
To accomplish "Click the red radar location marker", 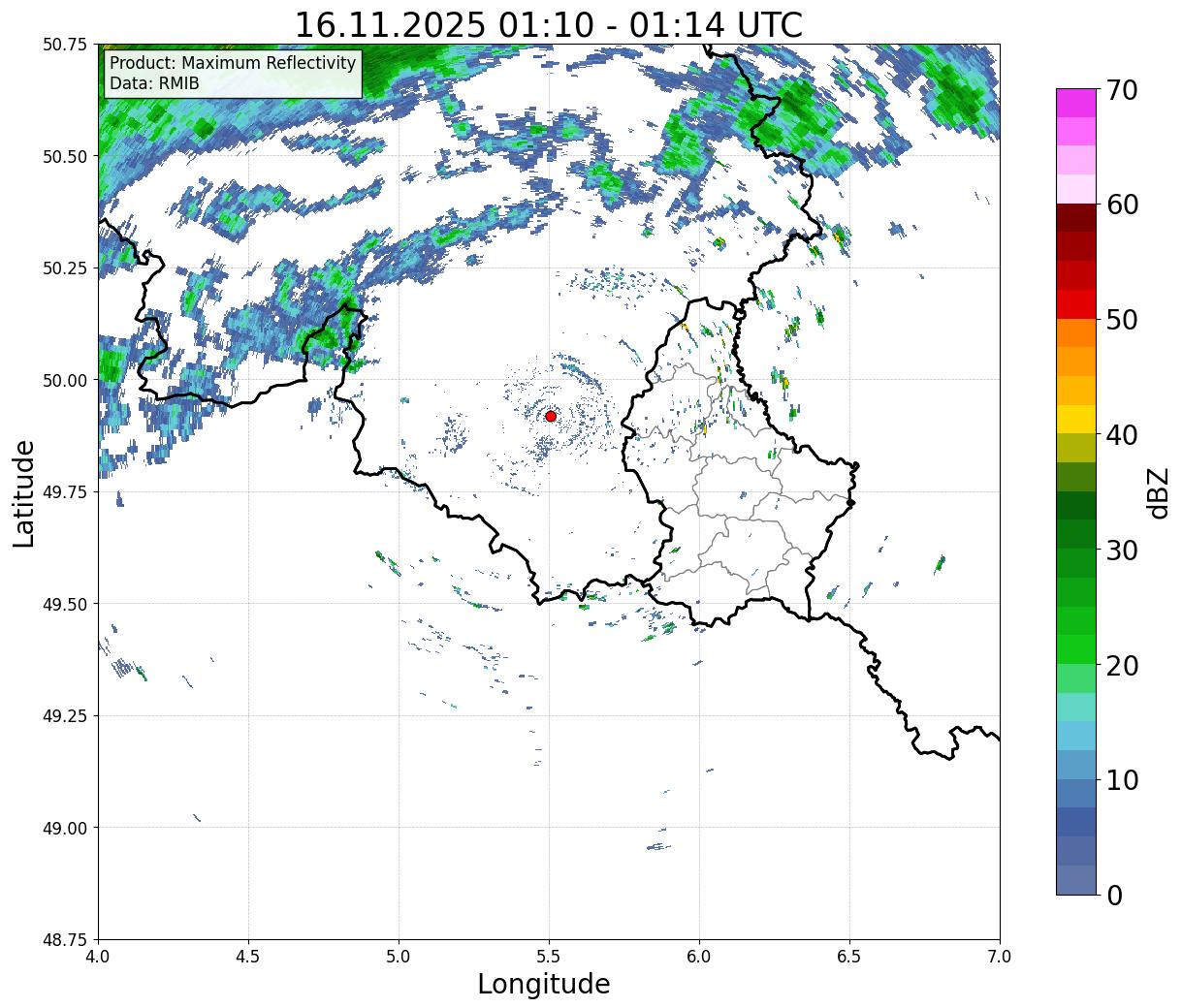I will coord(551,416).
